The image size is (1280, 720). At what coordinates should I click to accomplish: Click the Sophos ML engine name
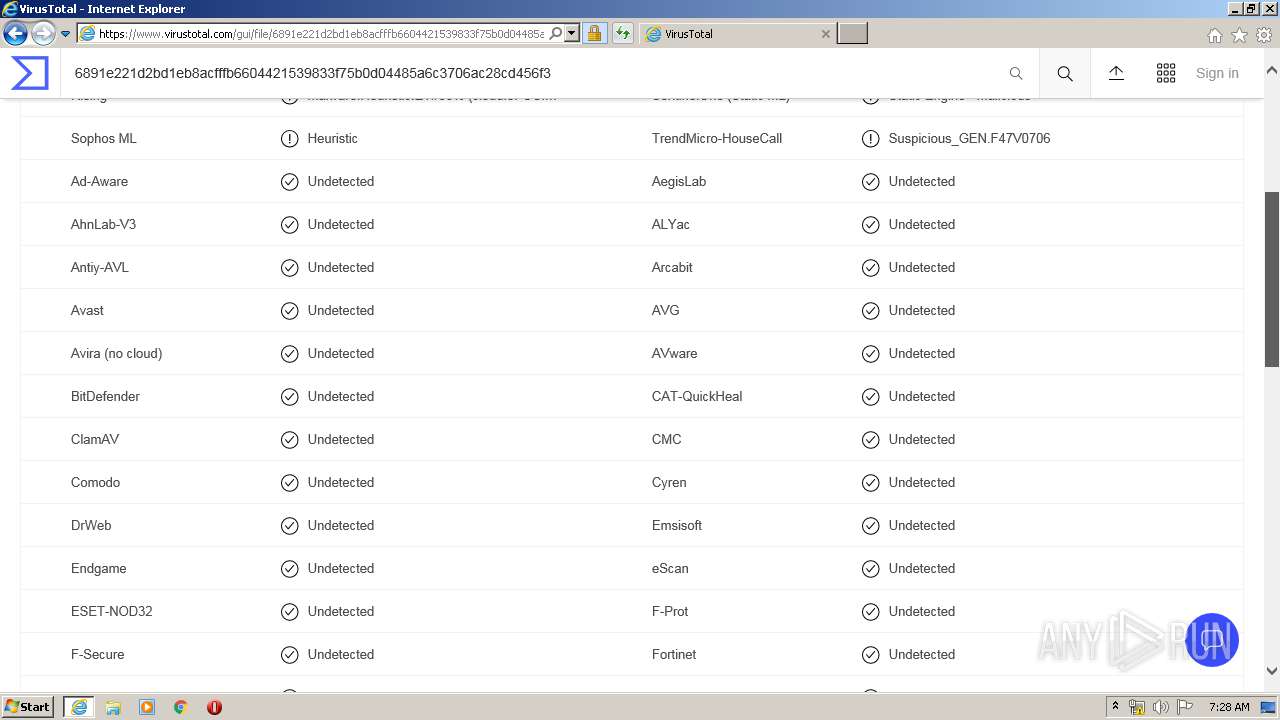tap(103, 138)
